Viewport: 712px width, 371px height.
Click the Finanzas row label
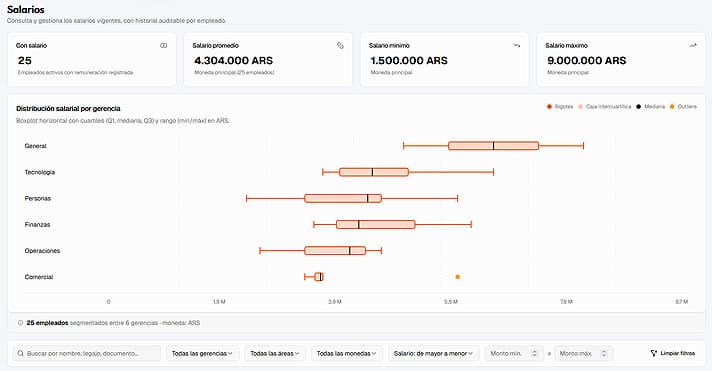pyautogui.click(x=37, y=224)
